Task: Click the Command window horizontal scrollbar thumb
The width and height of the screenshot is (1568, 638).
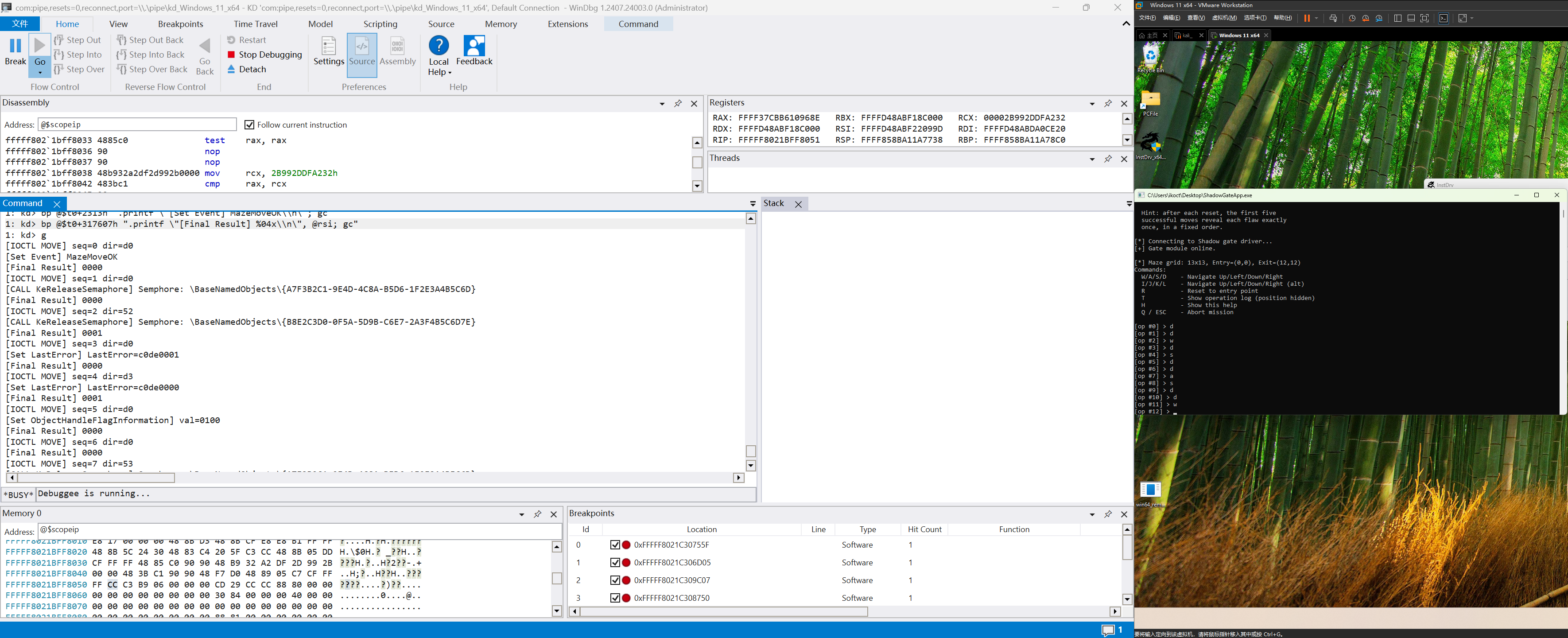Action: point(96,478)
